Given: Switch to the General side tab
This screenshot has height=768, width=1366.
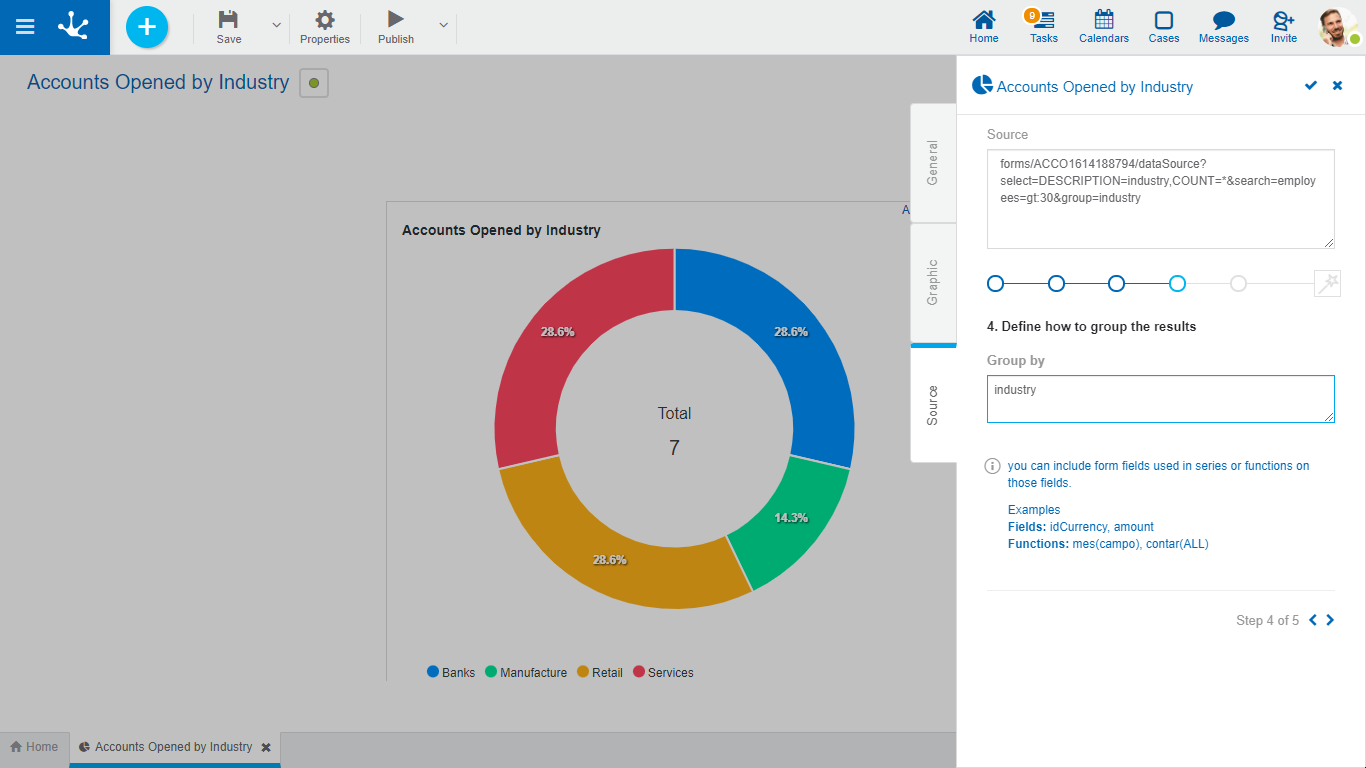Looking at the screenshot, I should 933,163.
